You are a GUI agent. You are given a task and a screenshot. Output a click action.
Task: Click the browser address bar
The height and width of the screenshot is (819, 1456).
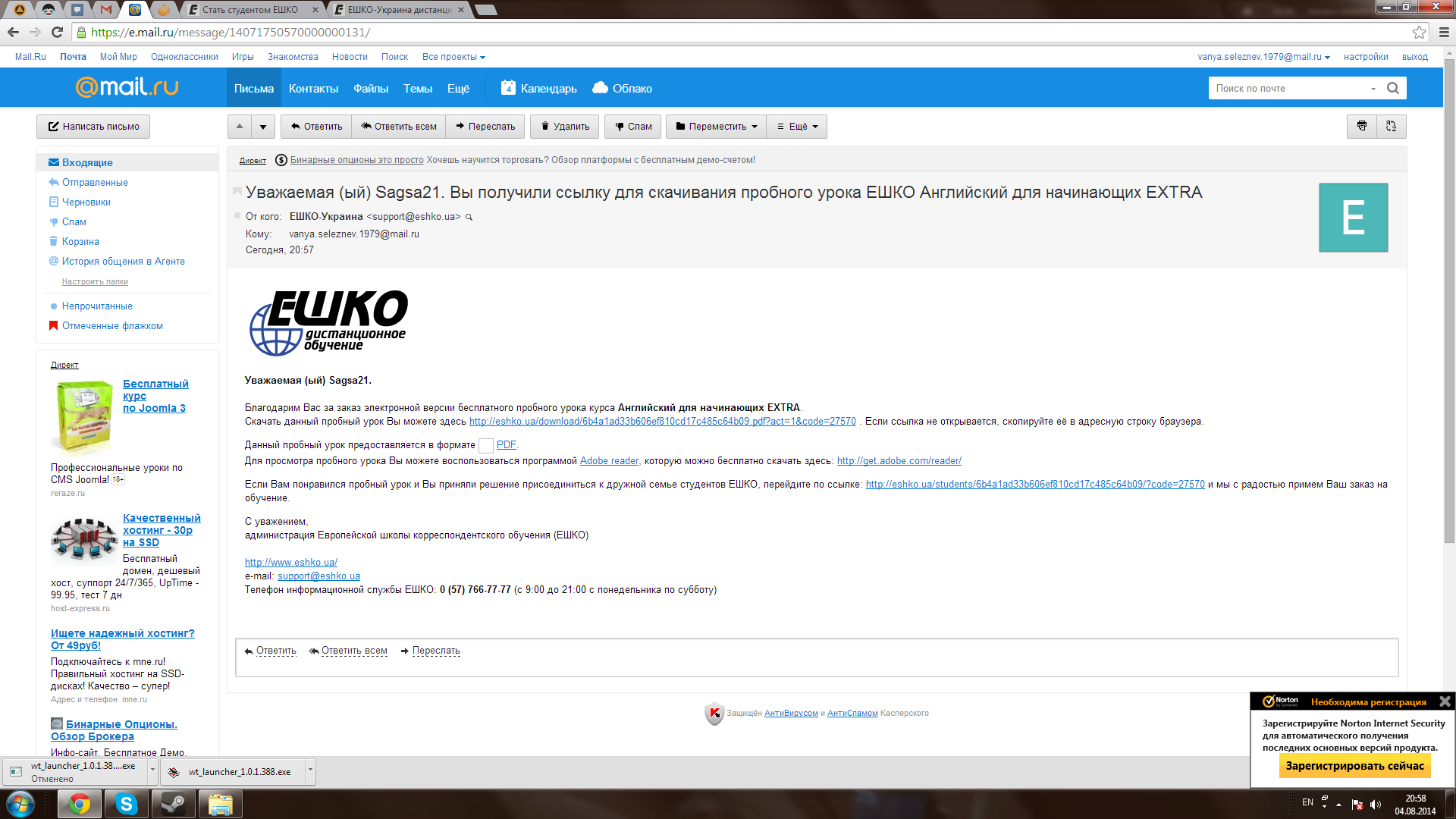[743, 32]
